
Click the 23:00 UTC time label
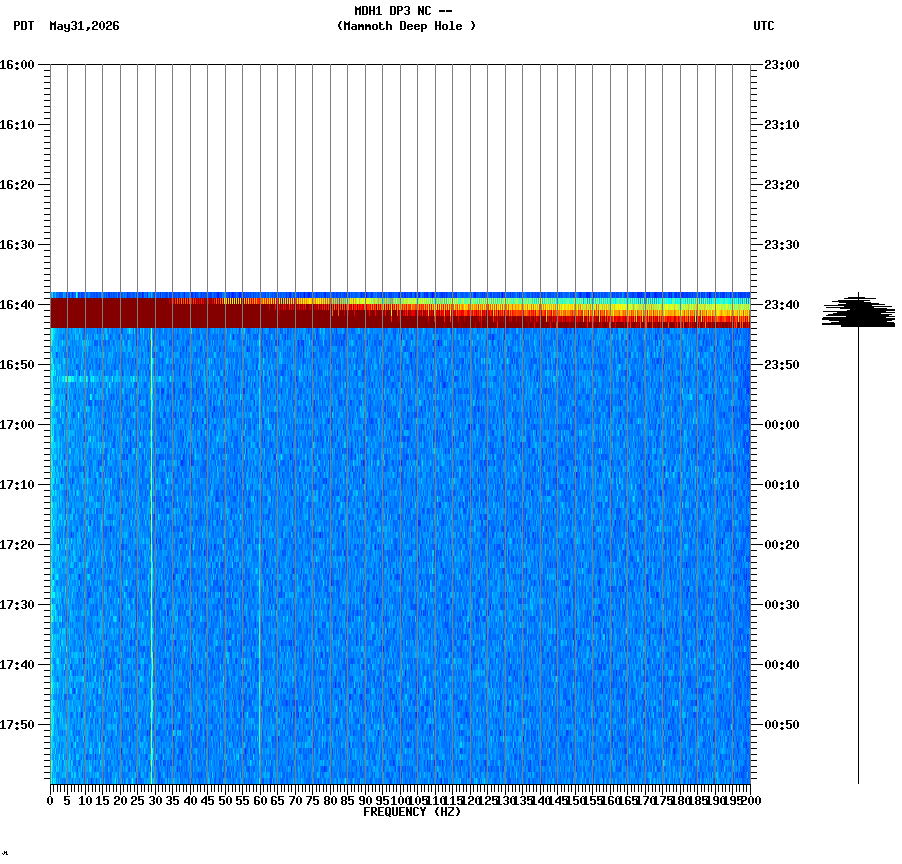(782, 65)
